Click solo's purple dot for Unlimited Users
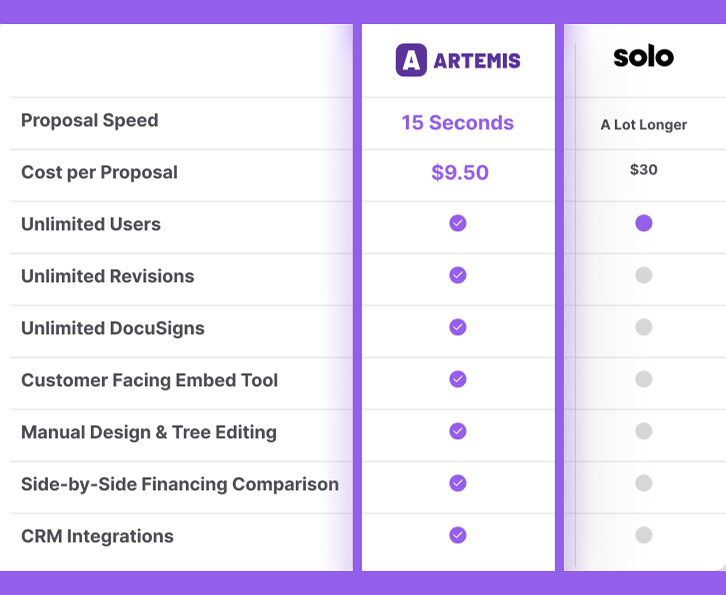 (x=644, y=223)
